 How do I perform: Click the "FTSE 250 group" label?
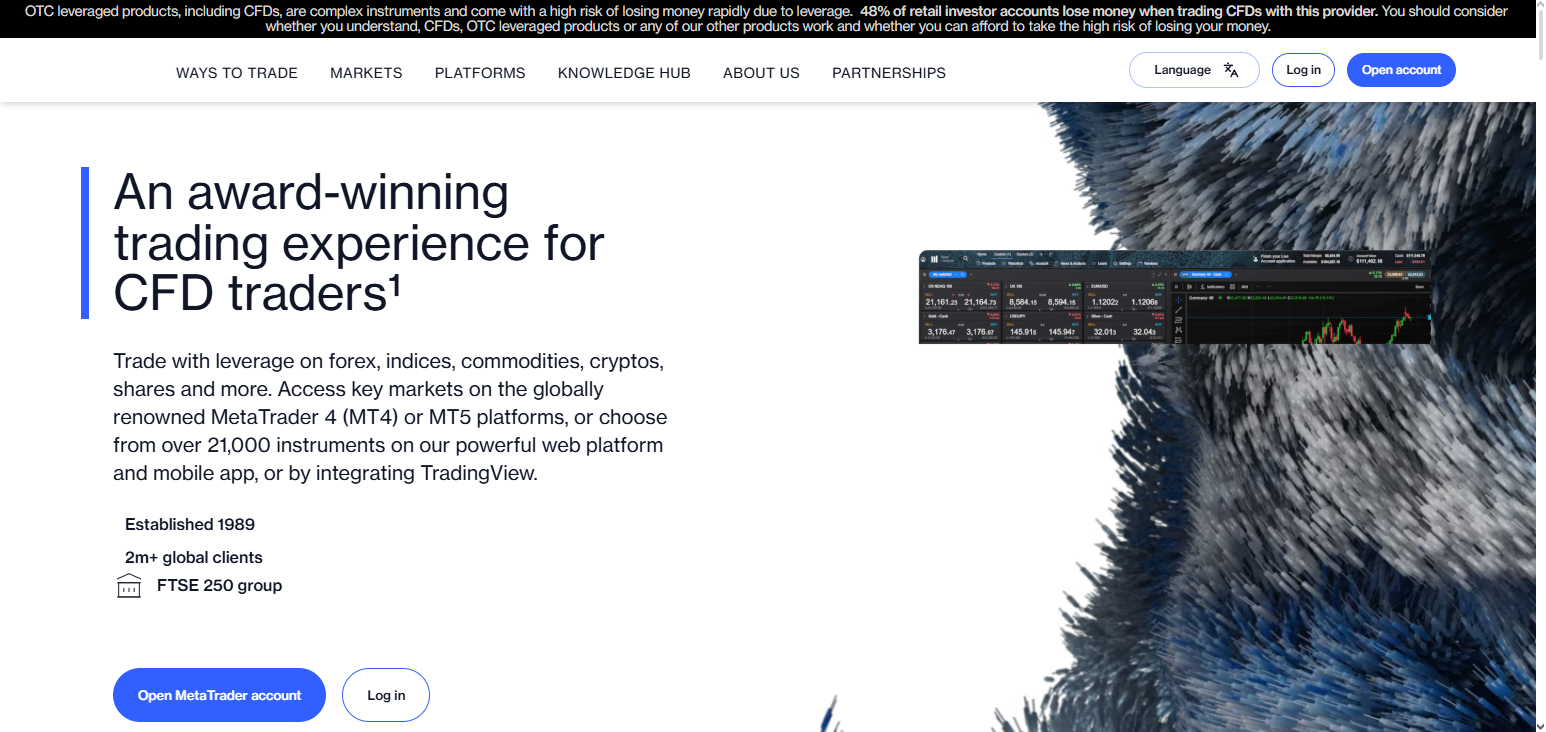point(219,585)
